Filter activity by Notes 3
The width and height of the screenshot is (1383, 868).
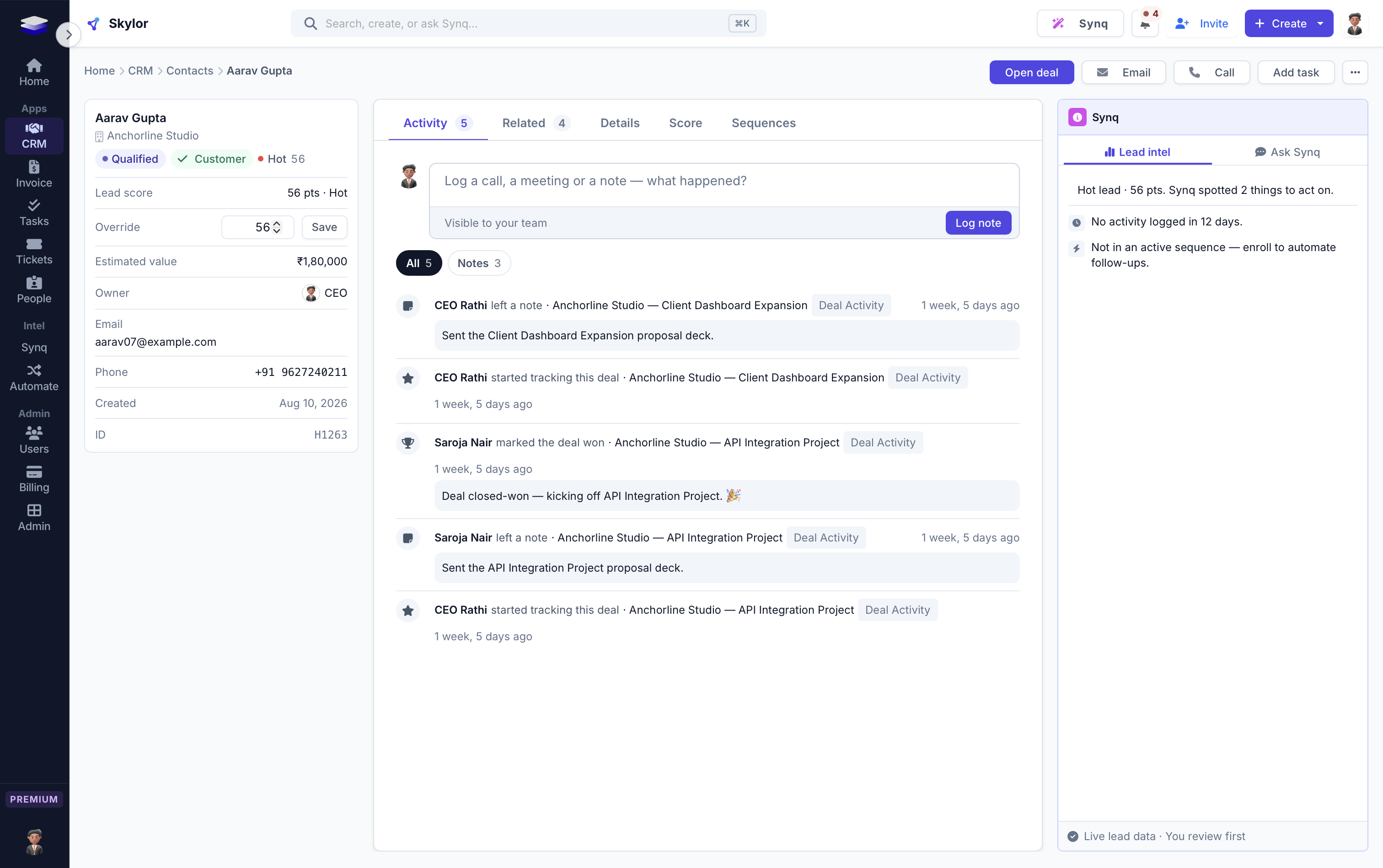479,263
